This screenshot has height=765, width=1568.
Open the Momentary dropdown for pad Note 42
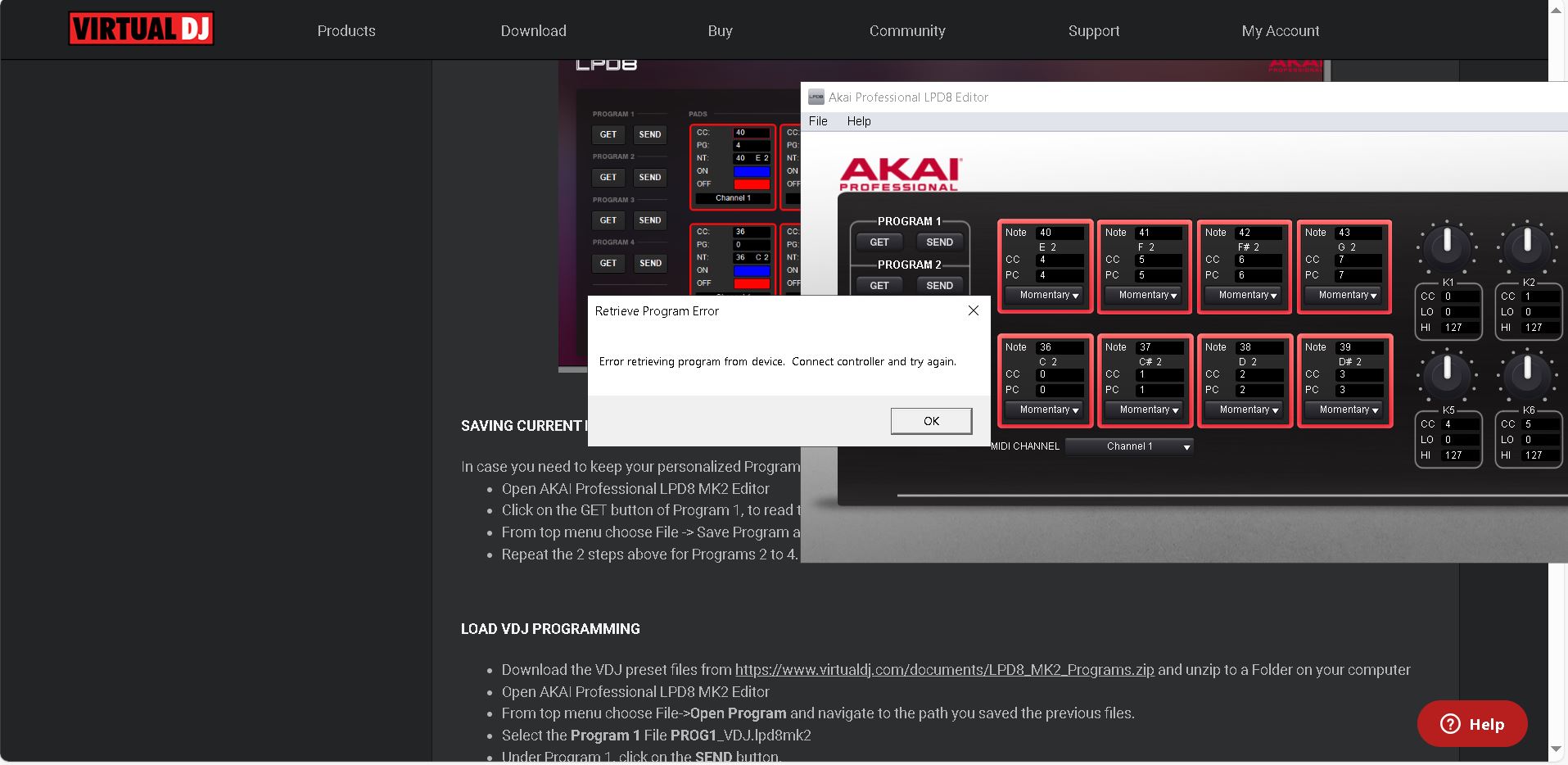[1245, 295]
